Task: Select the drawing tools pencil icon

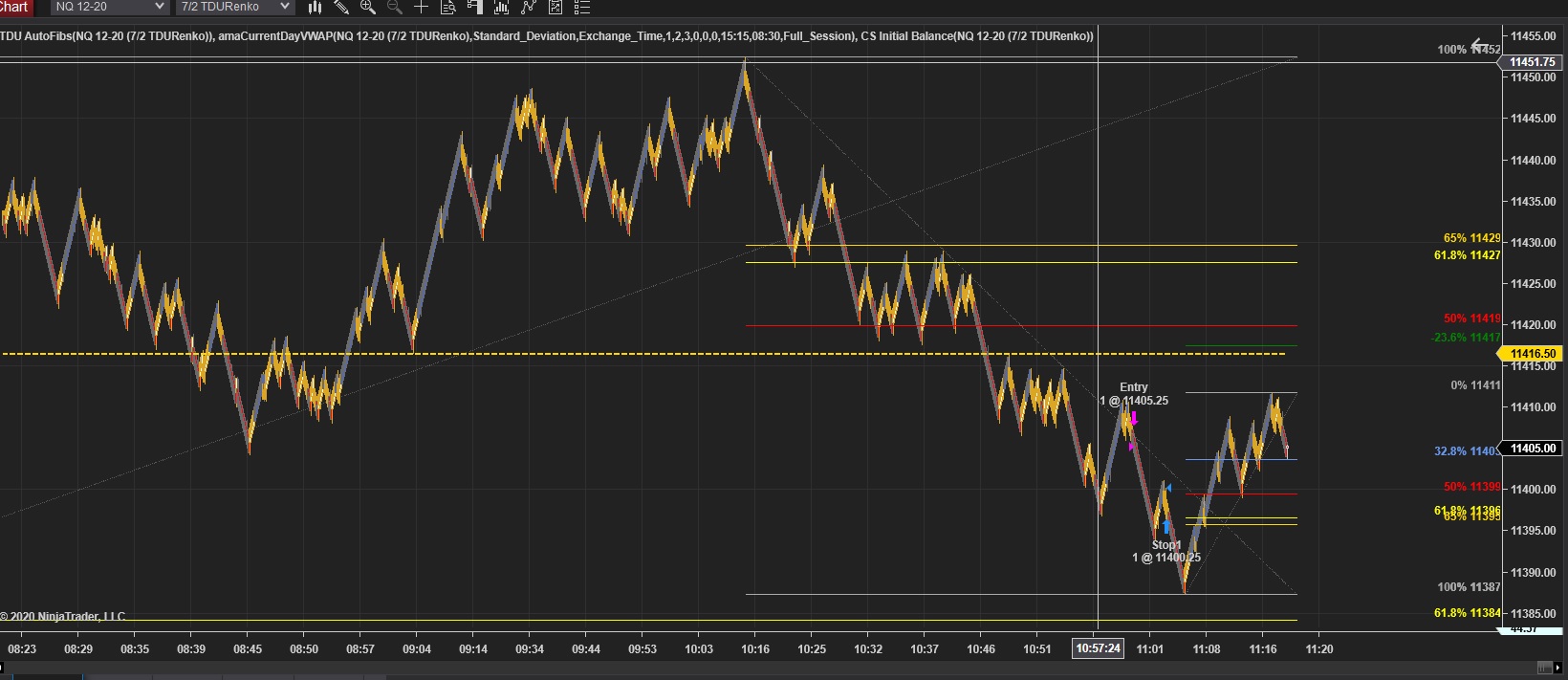Action: 341,7
